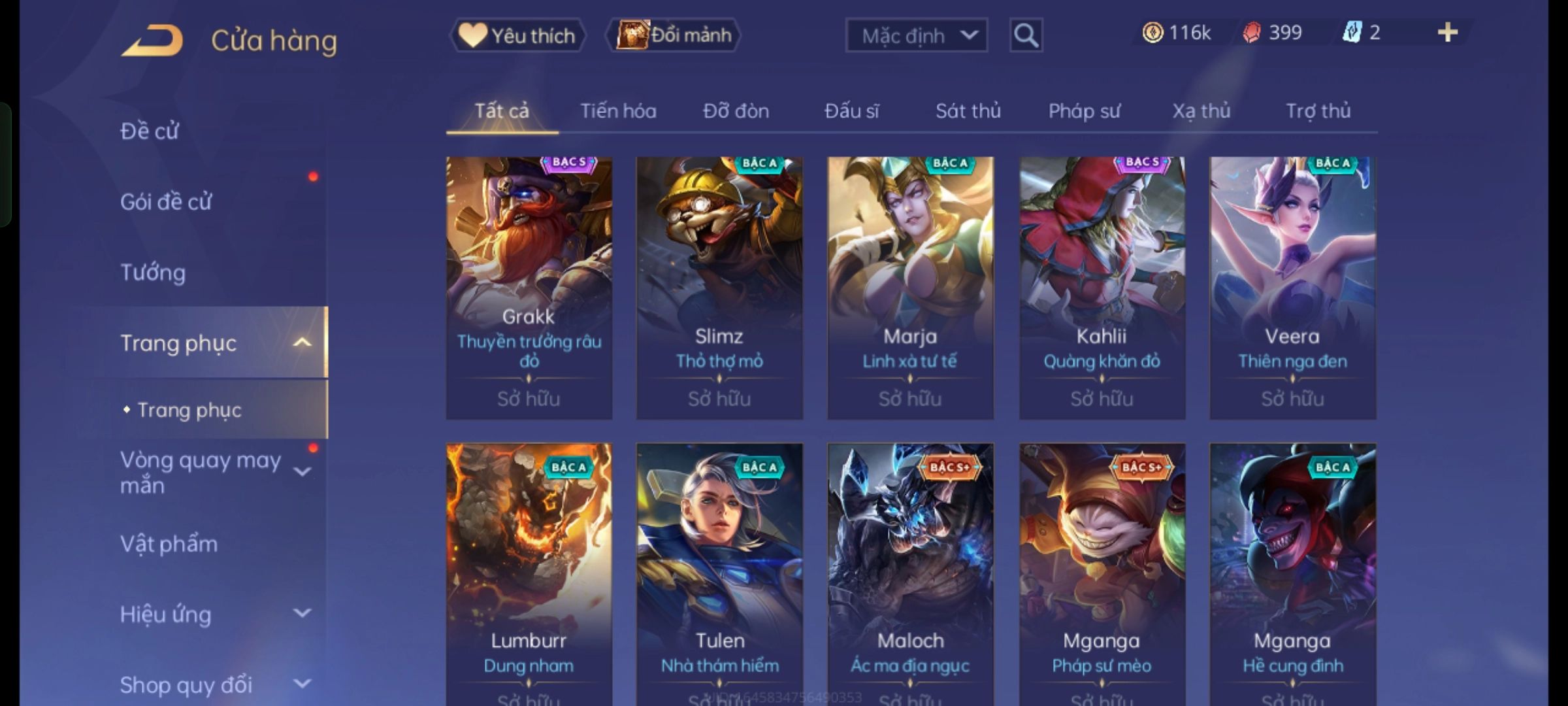Expand the Hiệu ứng sidebar section
Image resolution: width=1568 pixels, height=706 pixels.
(302, 613)
